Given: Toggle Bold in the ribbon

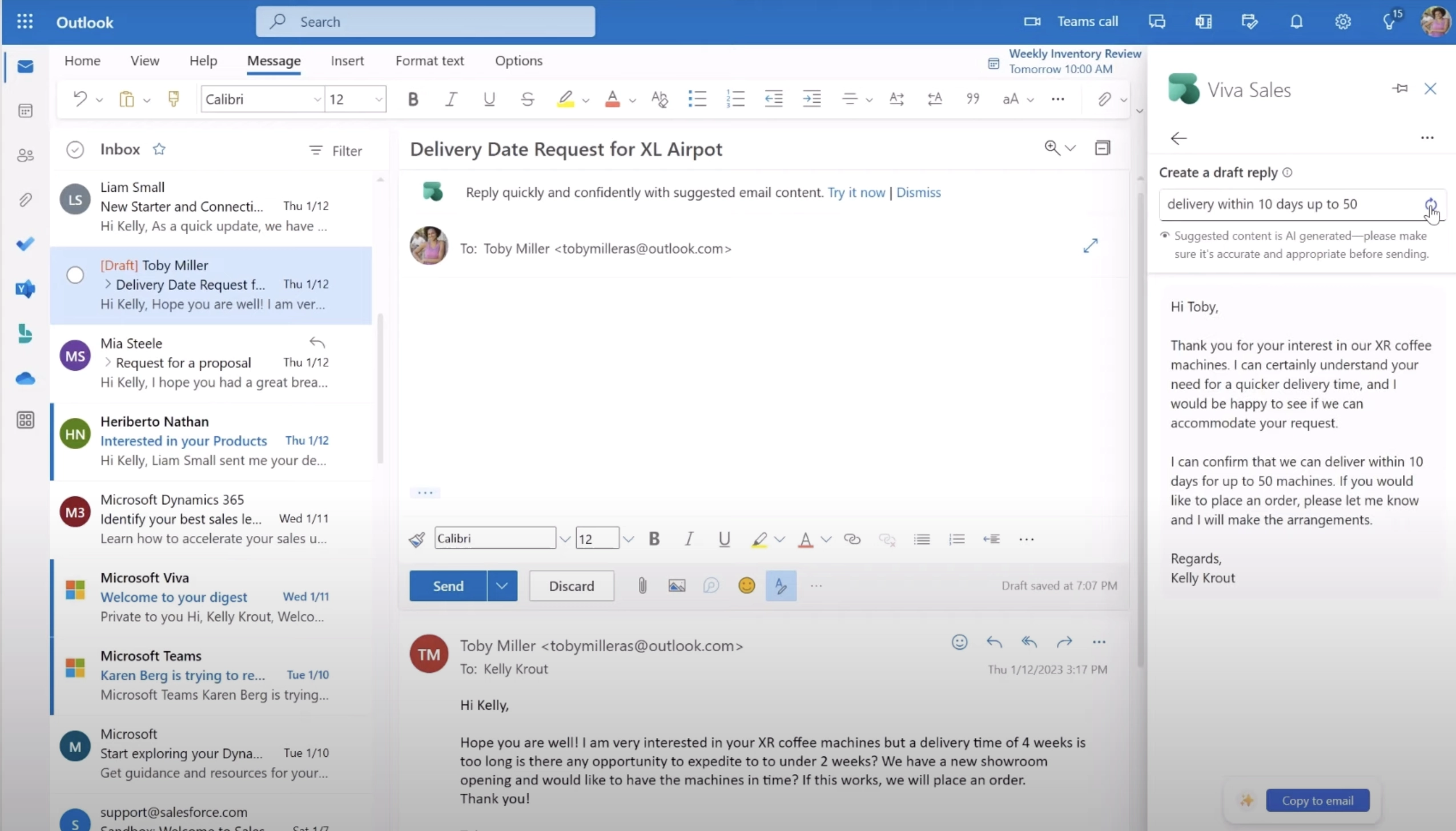Looking at the screenshot, I should pos(413,99).
